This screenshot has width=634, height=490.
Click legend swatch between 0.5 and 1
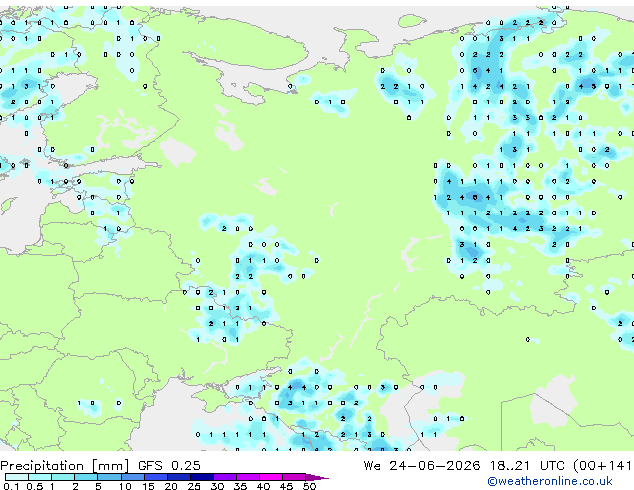click(x=40, y=477)
